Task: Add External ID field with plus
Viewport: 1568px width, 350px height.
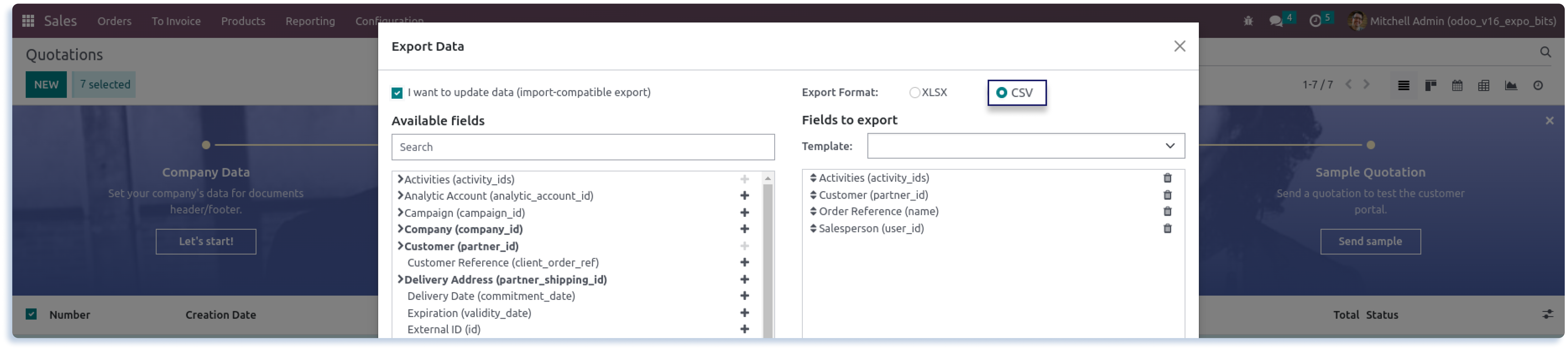Action: tap(744, 329)
